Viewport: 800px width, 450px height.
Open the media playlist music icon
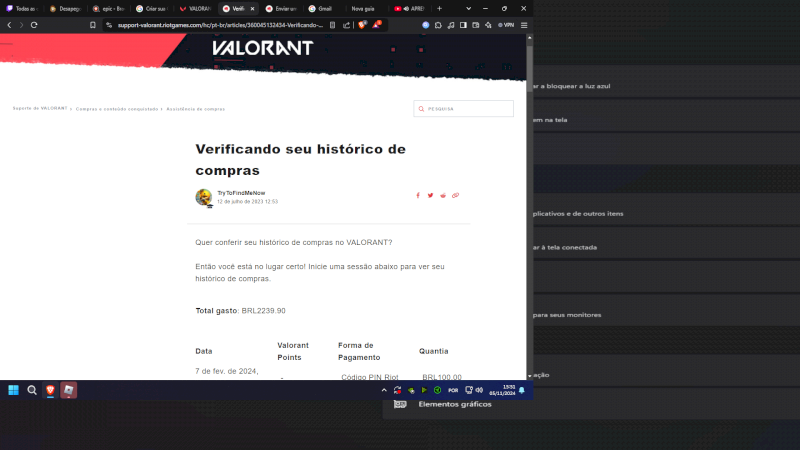pyautogui.click(x=451, y=25)
